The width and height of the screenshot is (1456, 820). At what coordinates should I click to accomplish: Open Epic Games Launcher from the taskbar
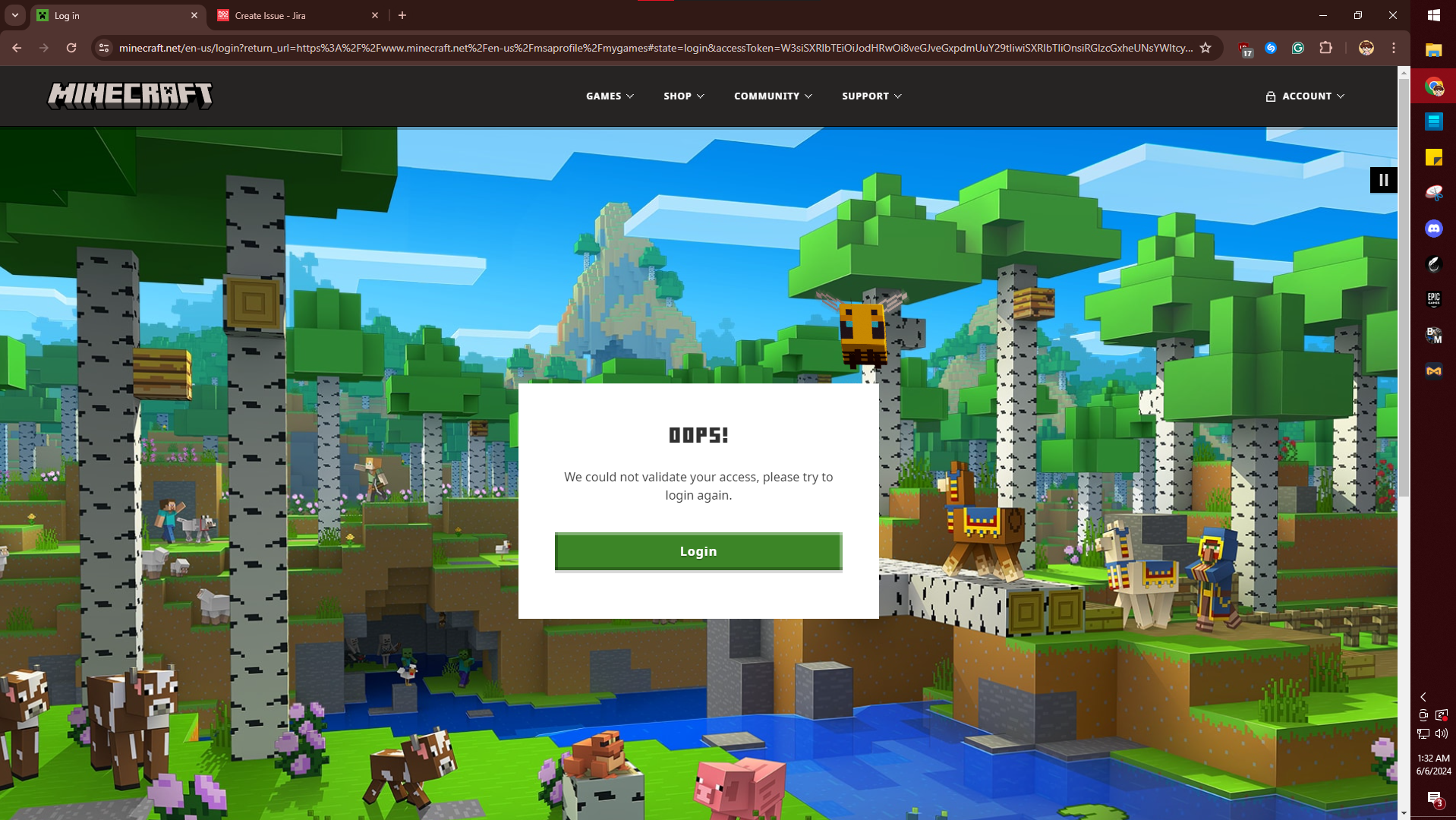(x=1434, y=300)
